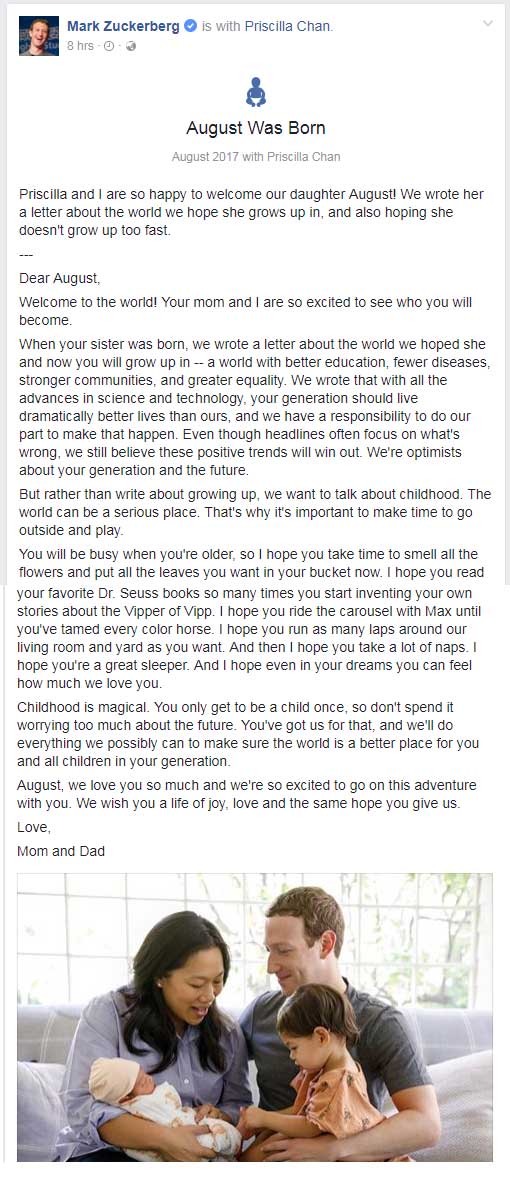The height and width of the screenshot is (1185, 510).
Task: Open Mark Zuckerberg's profile picture
Action: pyautogui.click(x=39, y=37)
